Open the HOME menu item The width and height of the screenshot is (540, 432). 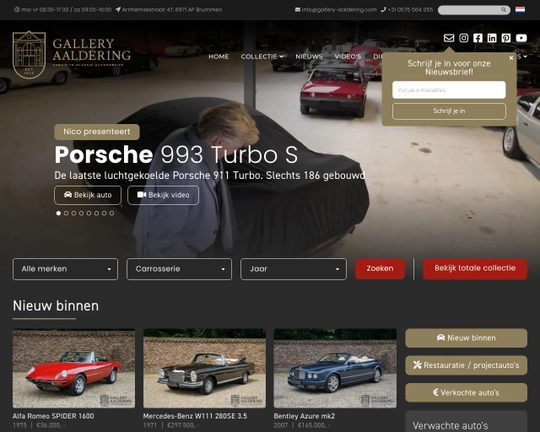pos(218,56)
